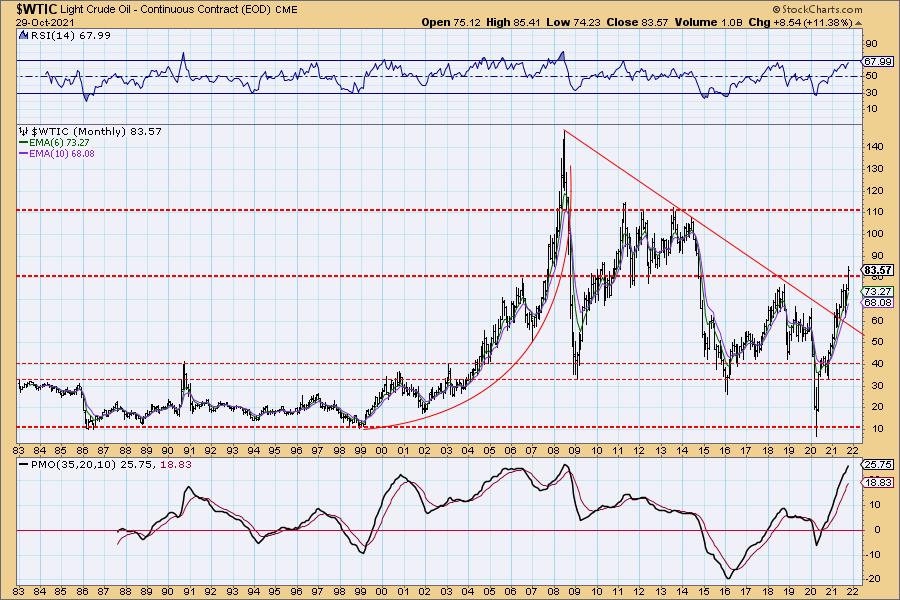This screenshot has width=900, height=600.
Task: Click the 140 price axis label
Action: click(874, 147)
